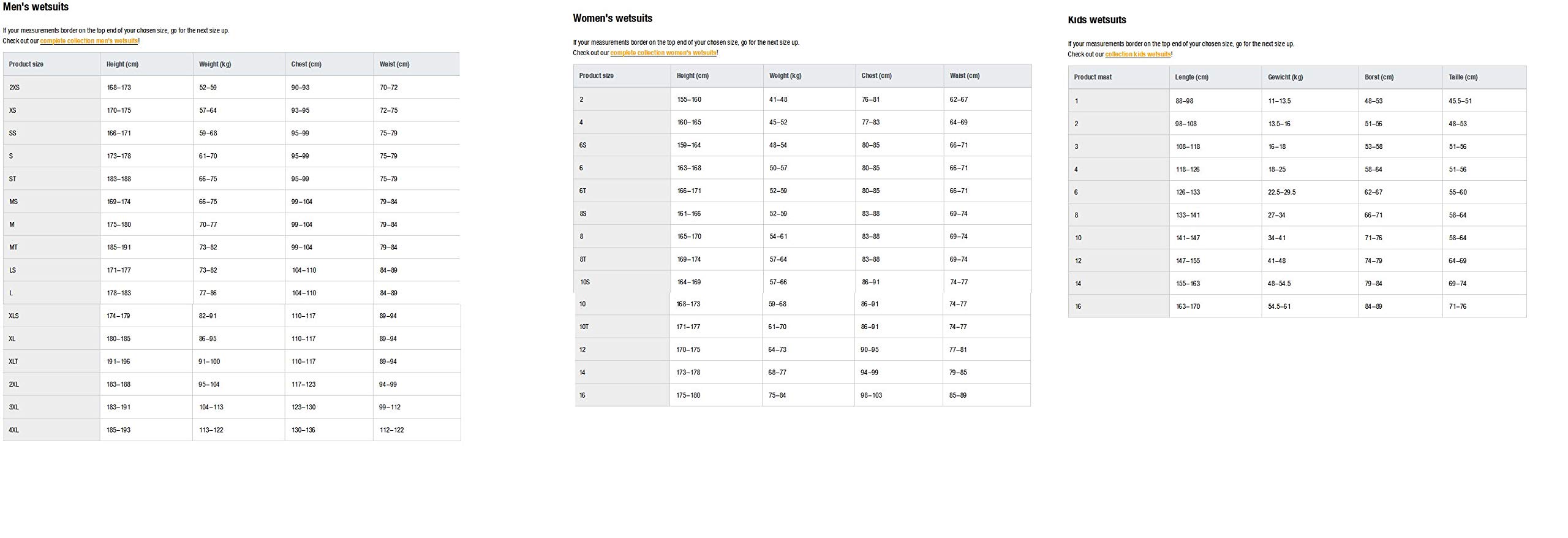The width and height of the screenshot is (1568, 538).
Task: Select the LS size cell in Men's table
Action: click(x=51, y=270)
